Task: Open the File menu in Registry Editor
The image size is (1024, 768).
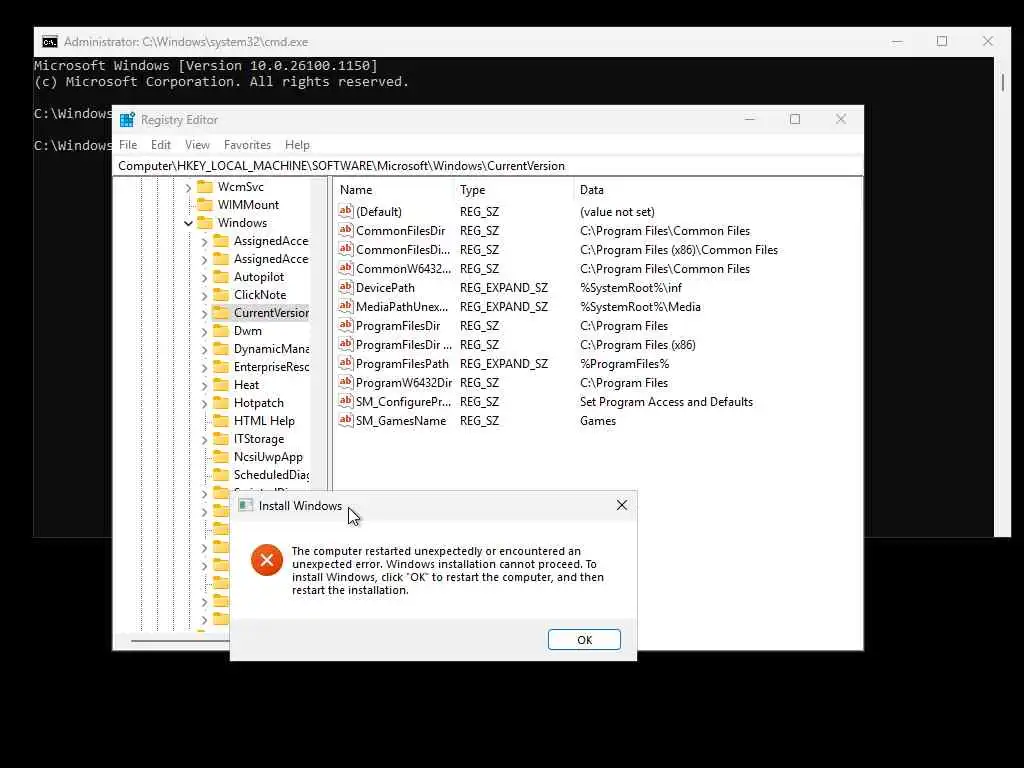Action: (128, 144)
